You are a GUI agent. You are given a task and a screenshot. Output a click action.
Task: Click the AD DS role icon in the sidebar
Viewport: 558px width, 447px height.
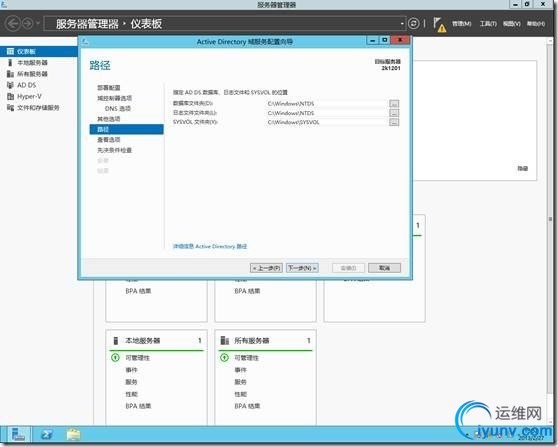point(10,85)
